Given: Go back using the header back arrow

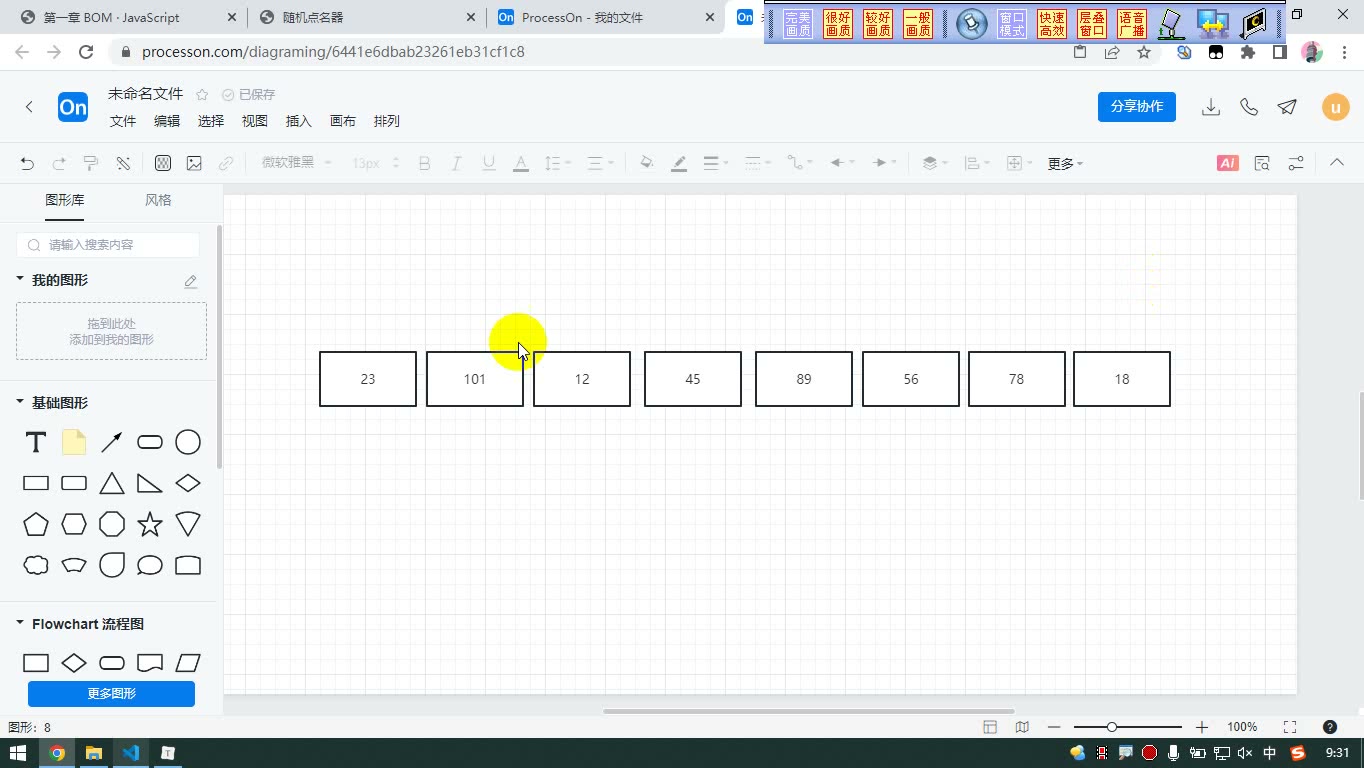Looking at the screenshot, I should tap(29, 107).
